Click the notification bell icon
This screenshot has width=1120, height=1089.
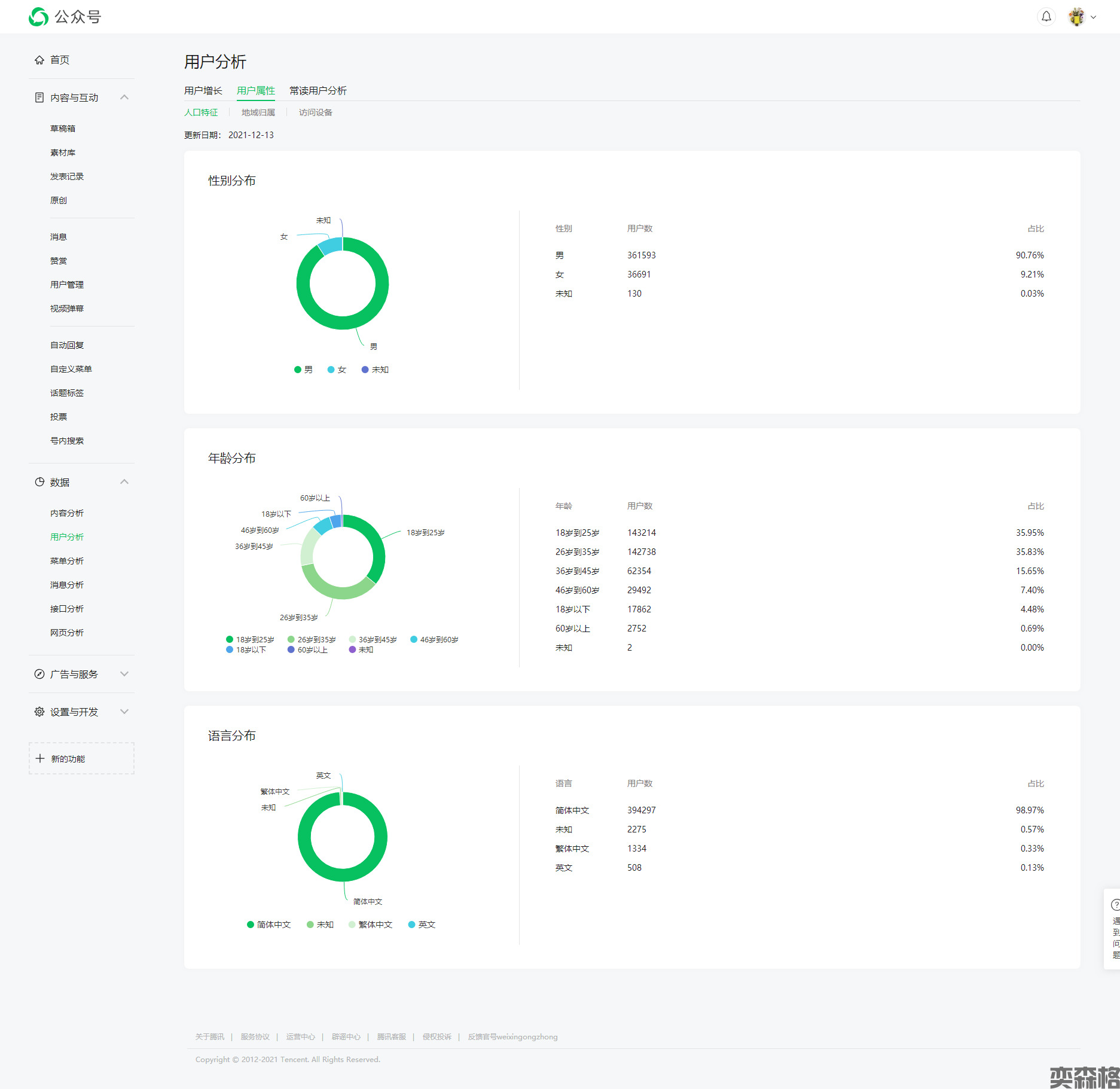[x=1046, y=17]
